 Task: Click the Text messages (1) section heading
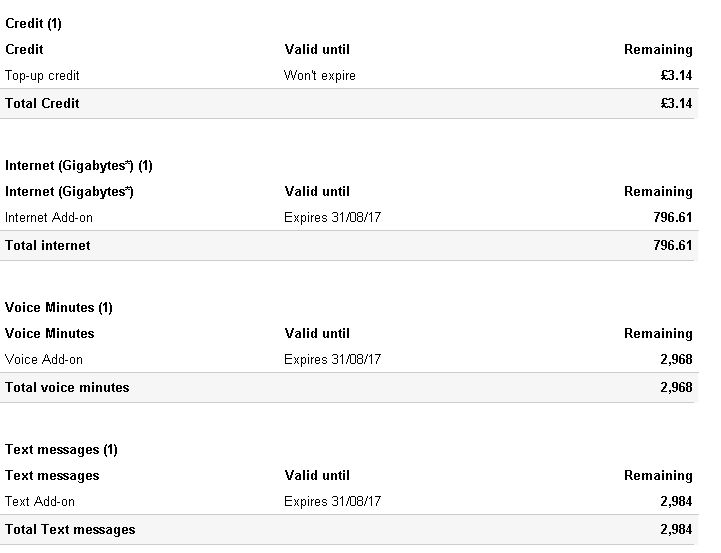[61, 450]
